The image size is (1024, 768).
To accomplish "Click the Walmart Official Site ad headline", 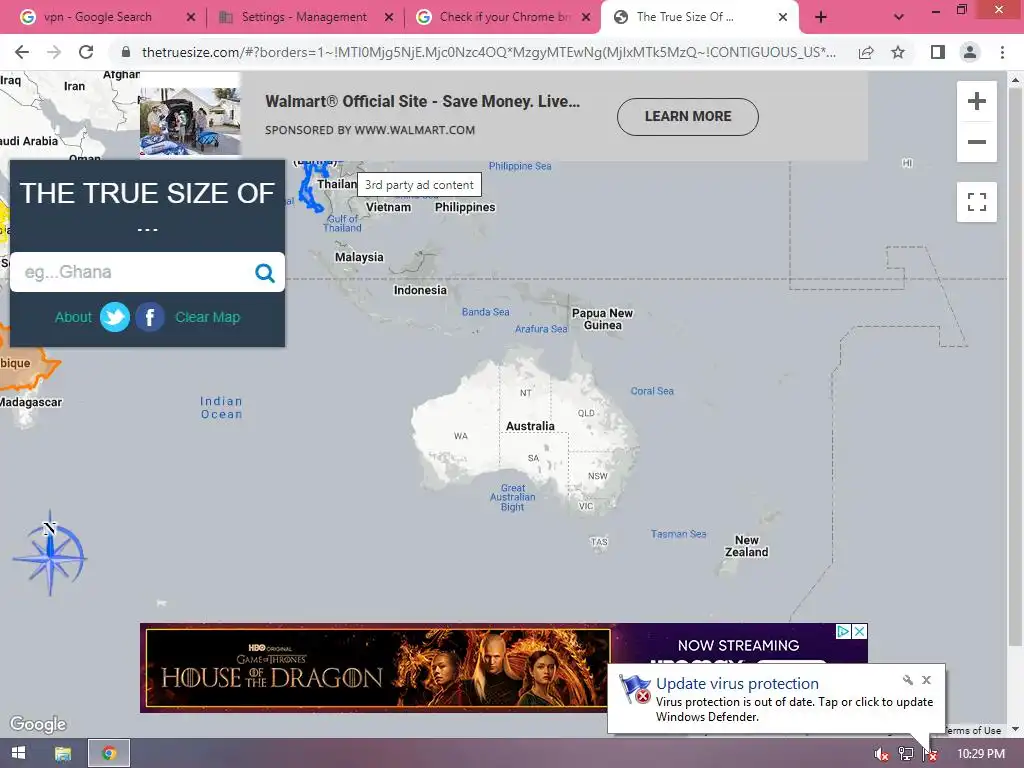I will point(423,101).
